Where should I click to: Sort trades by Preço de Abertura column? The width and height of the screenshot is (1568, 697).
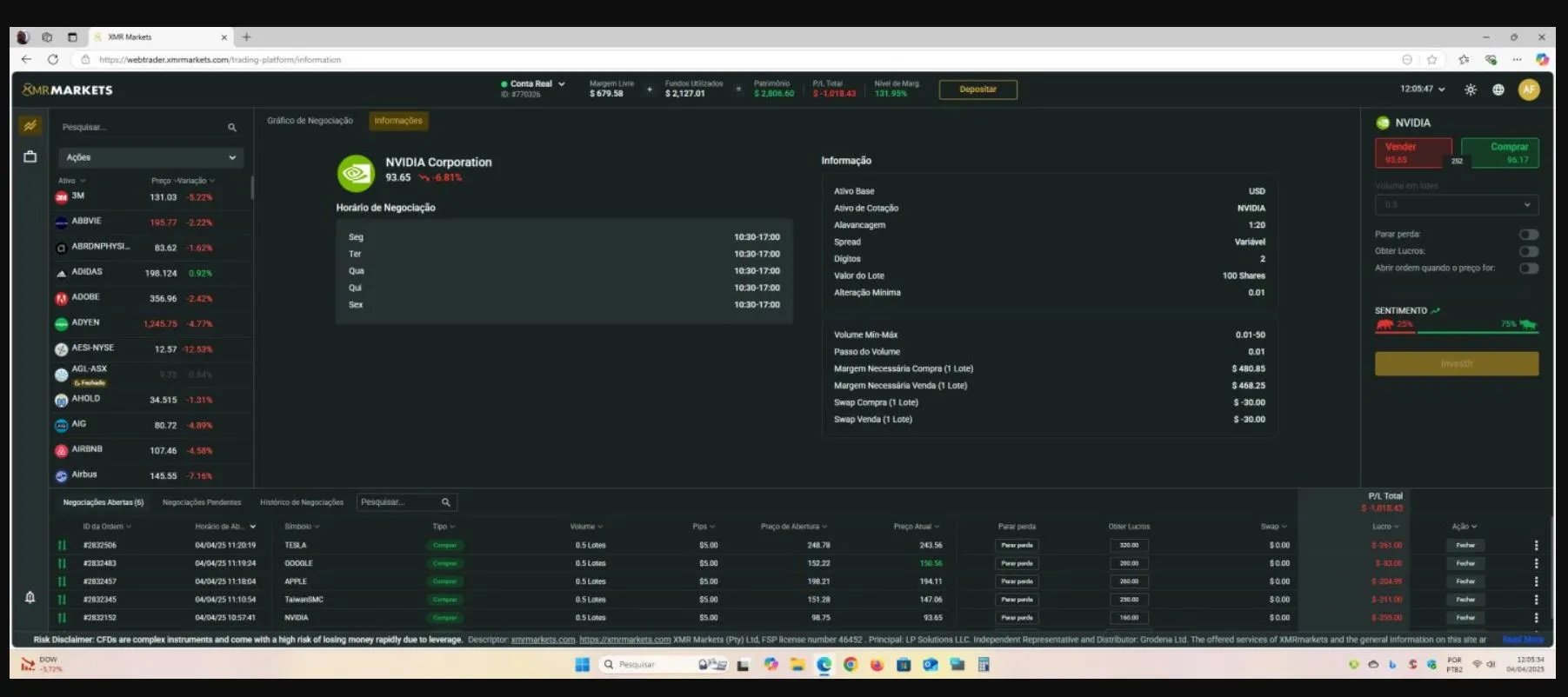click(794, 527)
